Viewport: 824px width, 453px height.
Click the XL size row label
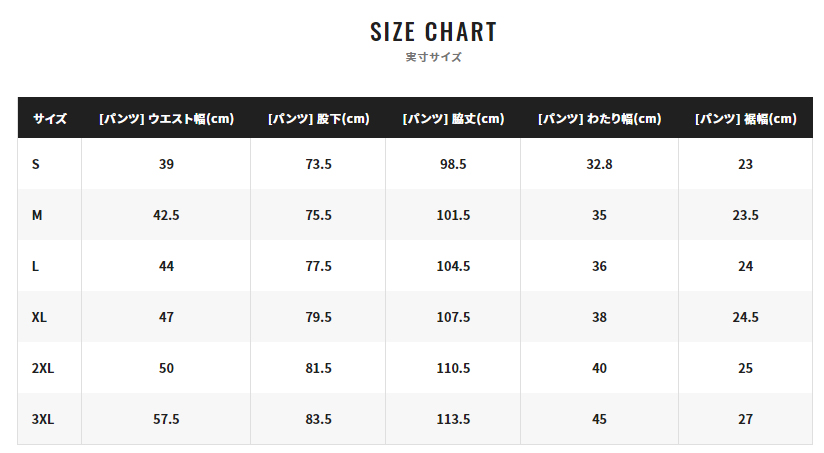[40, 317]
